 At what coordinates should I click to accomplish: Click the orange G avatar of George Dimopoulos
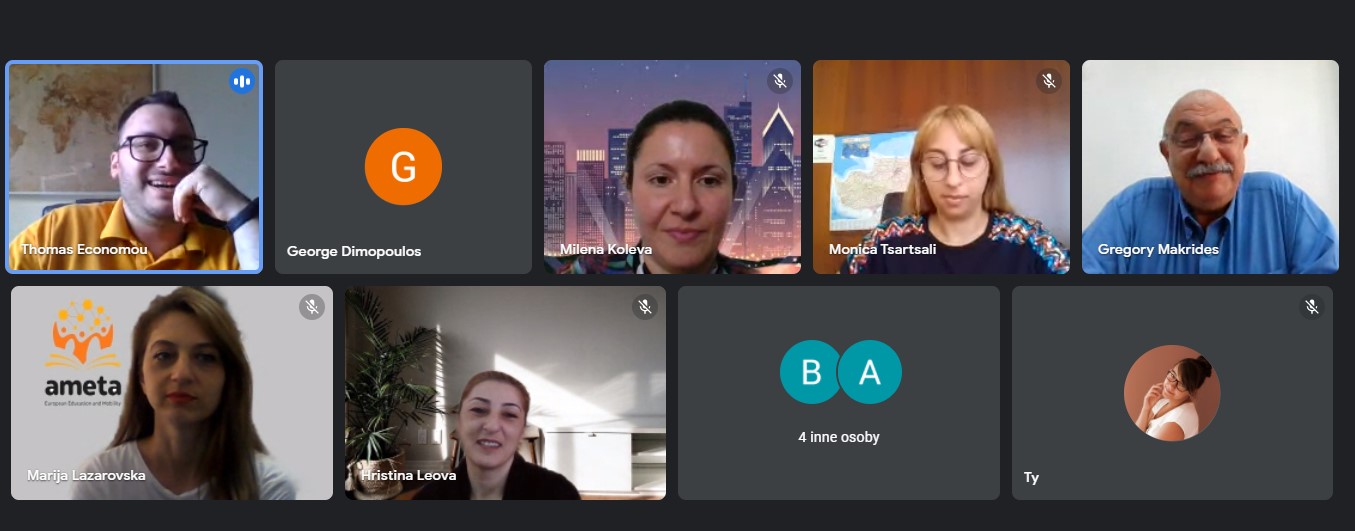tap(403, 167)
